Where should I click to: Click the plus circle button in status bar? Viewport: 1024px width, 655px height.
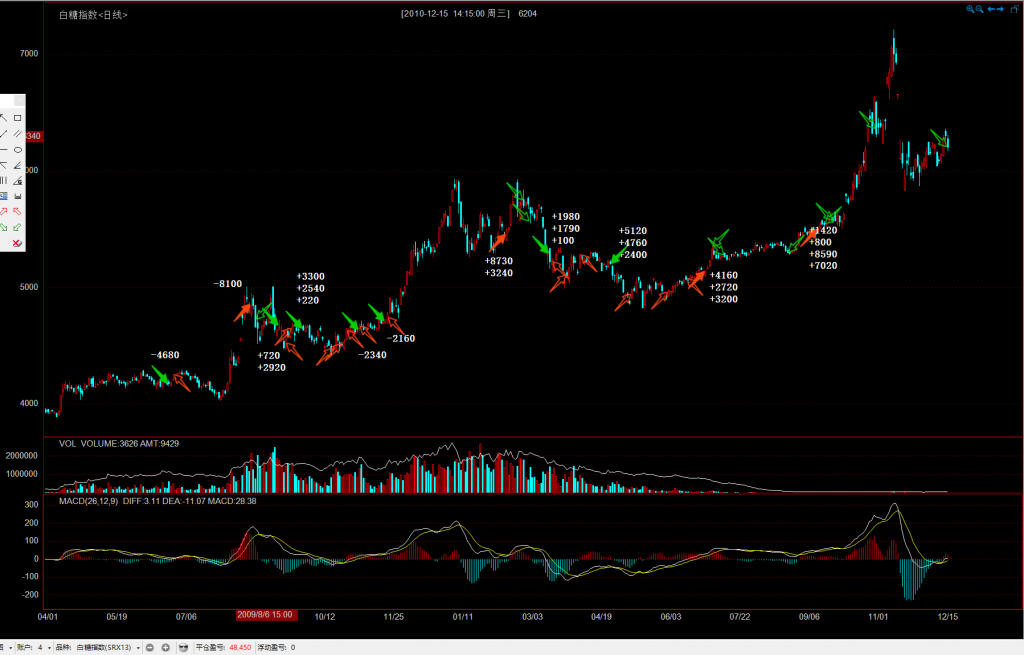[166, 648]
